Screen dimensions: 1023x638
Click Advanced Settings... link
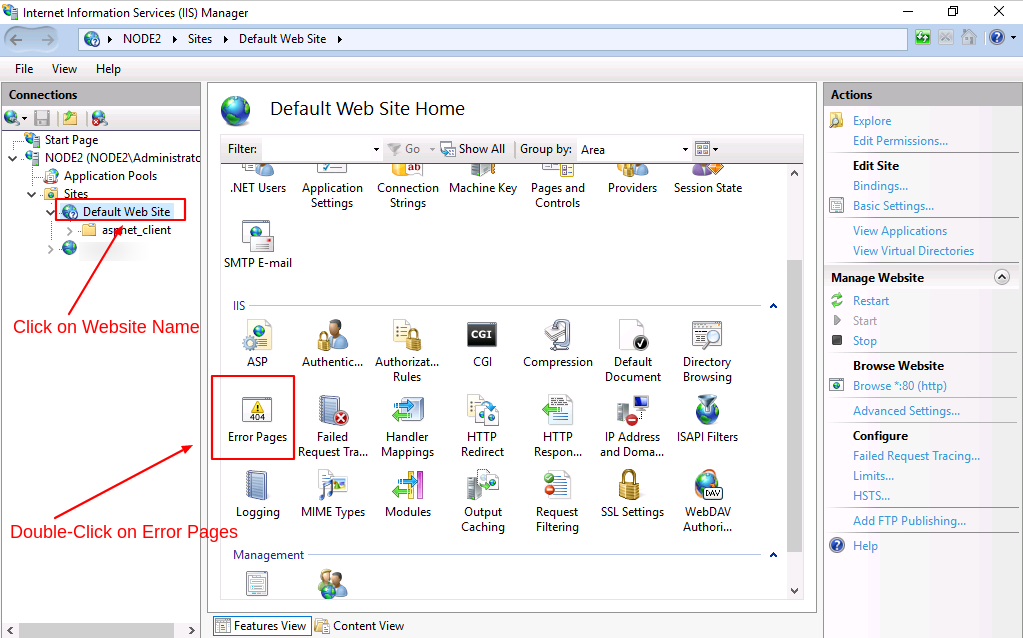(x=906, y=410)
